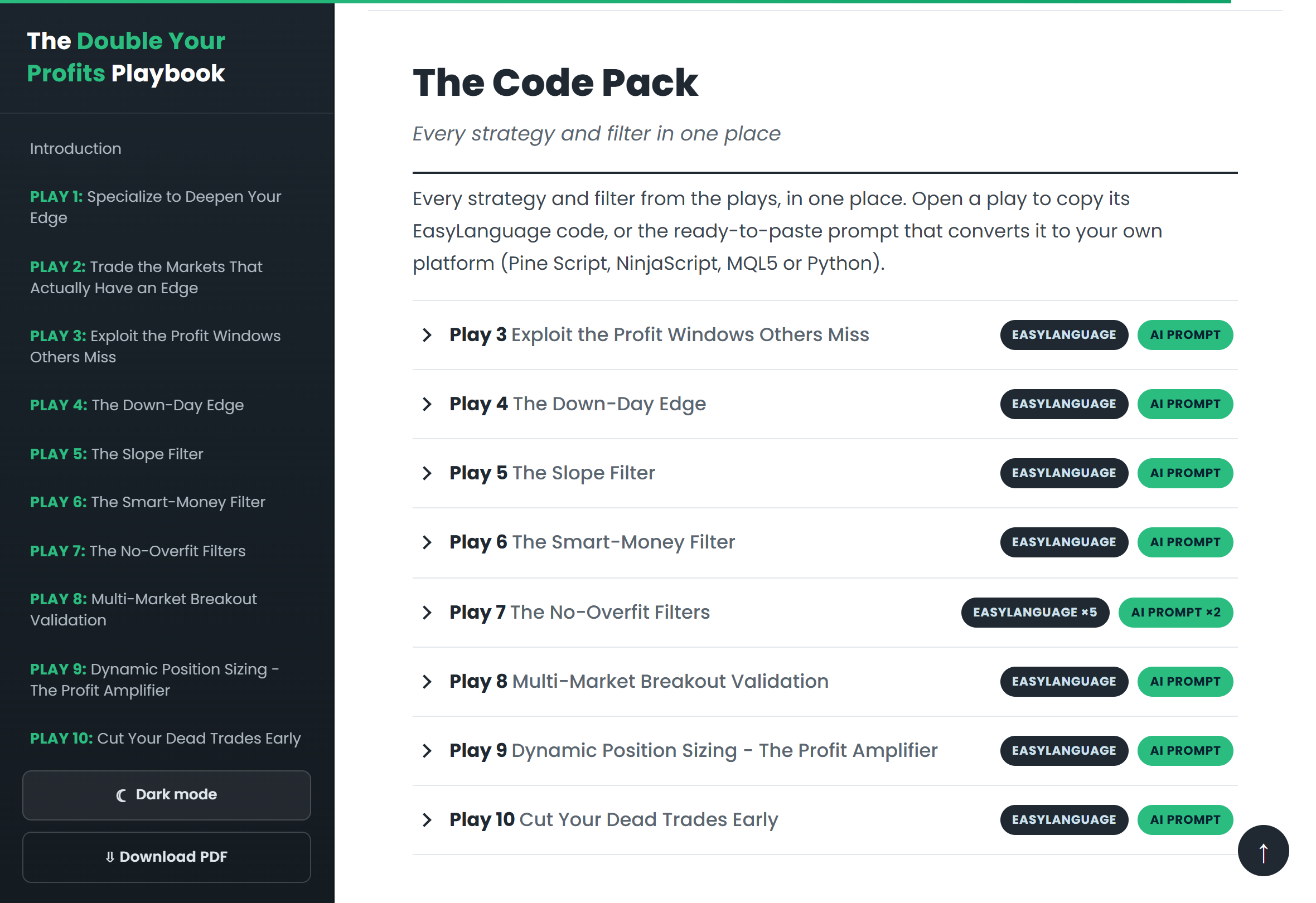
Task: Click the EASYLANGUAGE badge for Play 9
Action: point(1063,750)
